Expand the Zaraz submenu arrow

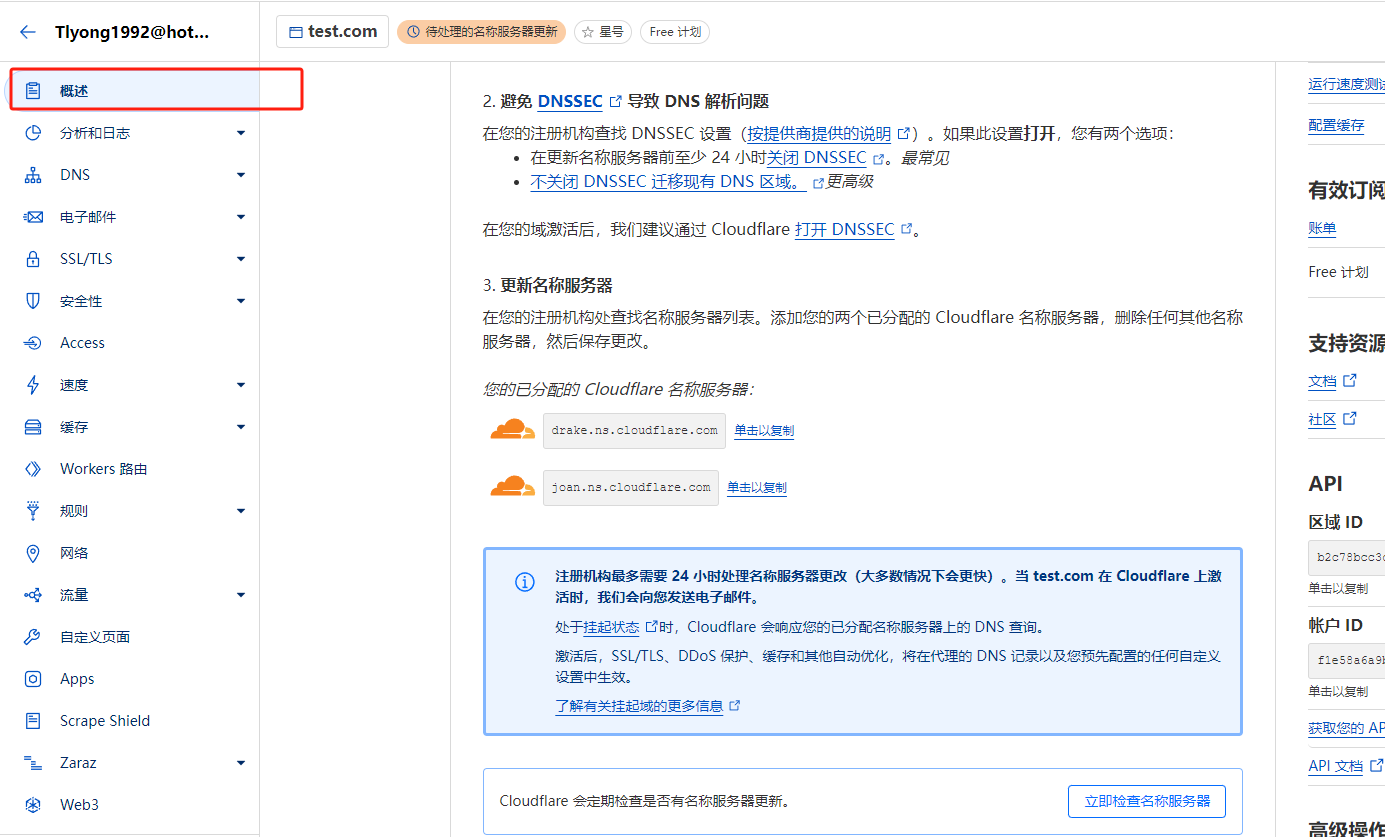coord(241,763)
